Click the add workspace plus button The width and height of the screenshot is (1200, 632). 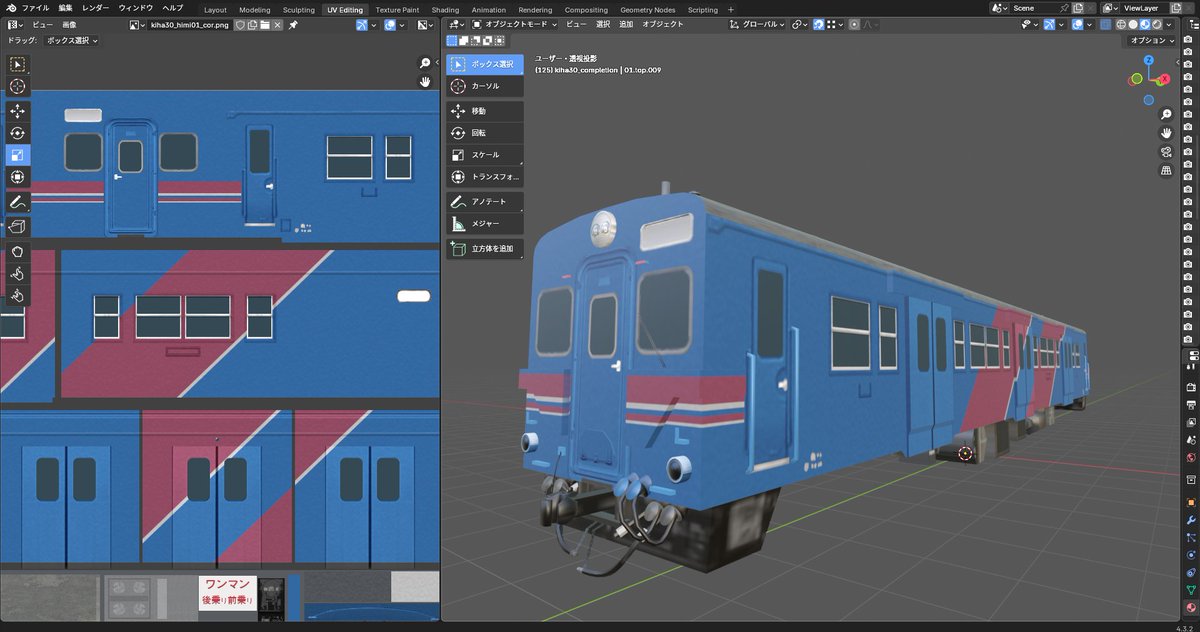click(x=730, y=9)
